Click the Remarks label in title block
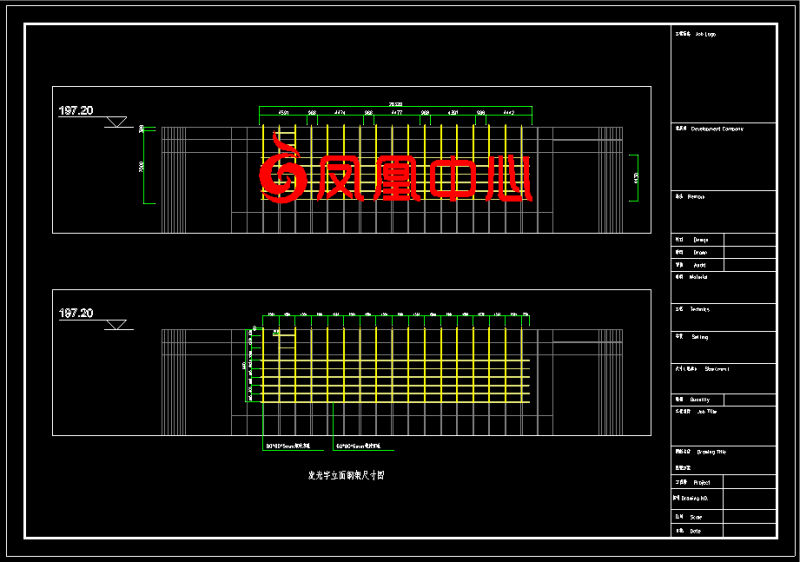The image size is (800, 562). point(690,196)
